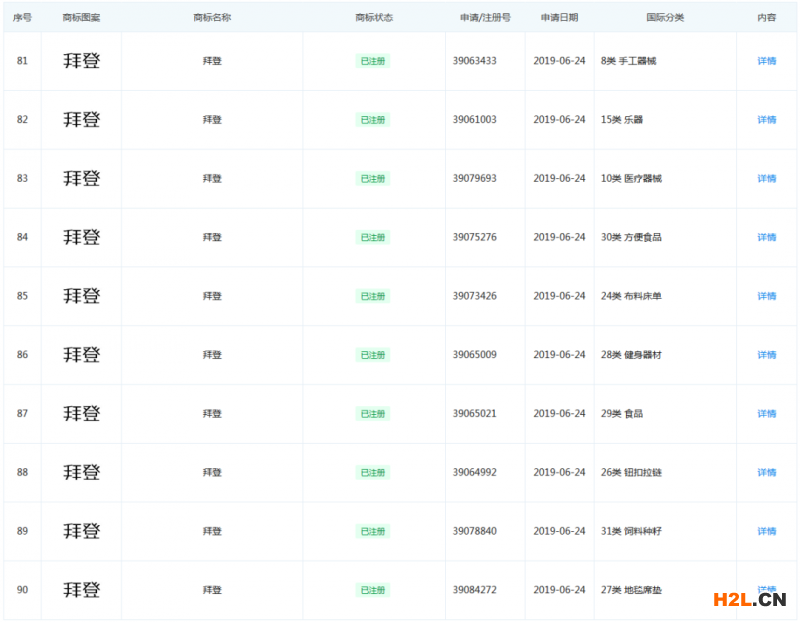800x622 pixels.
Task: Select registration number 39073426
Action: pos(474,296)
